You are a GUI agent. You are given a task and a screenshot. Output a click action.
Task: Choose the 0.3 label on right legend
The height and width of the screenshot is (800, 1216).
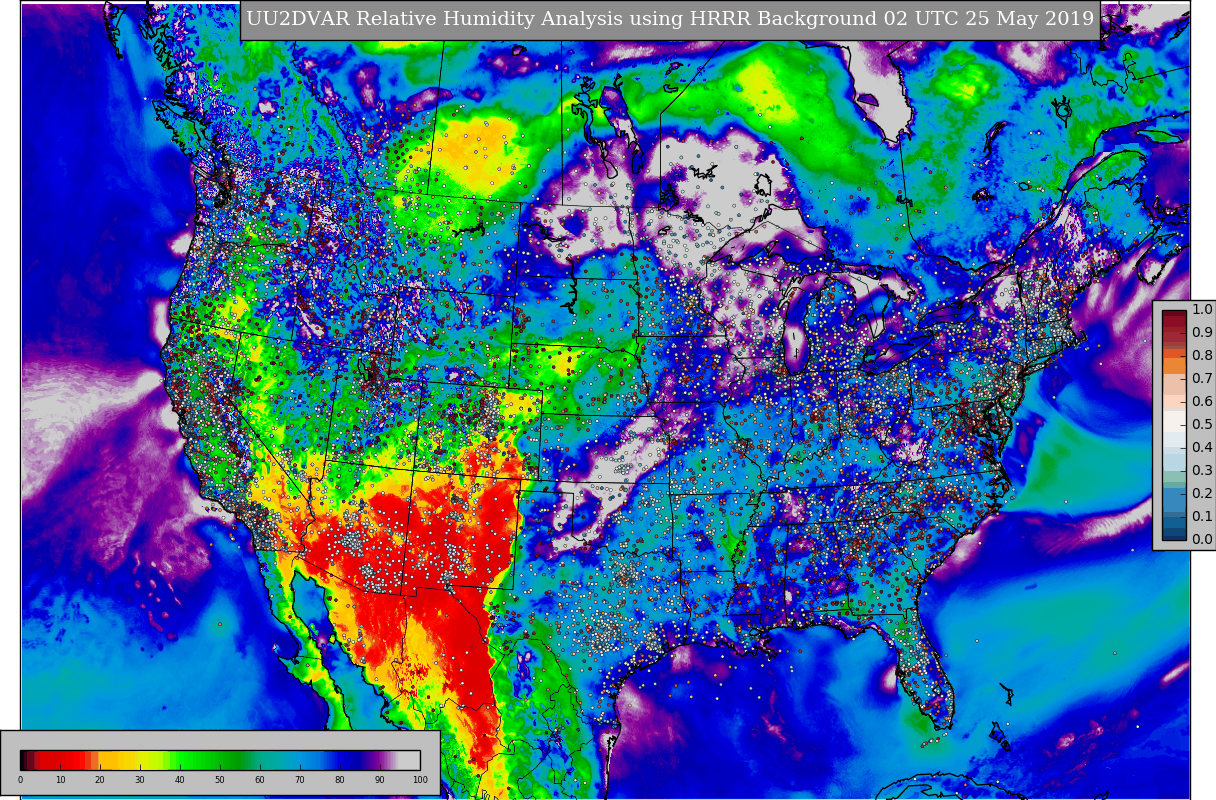1202,471
